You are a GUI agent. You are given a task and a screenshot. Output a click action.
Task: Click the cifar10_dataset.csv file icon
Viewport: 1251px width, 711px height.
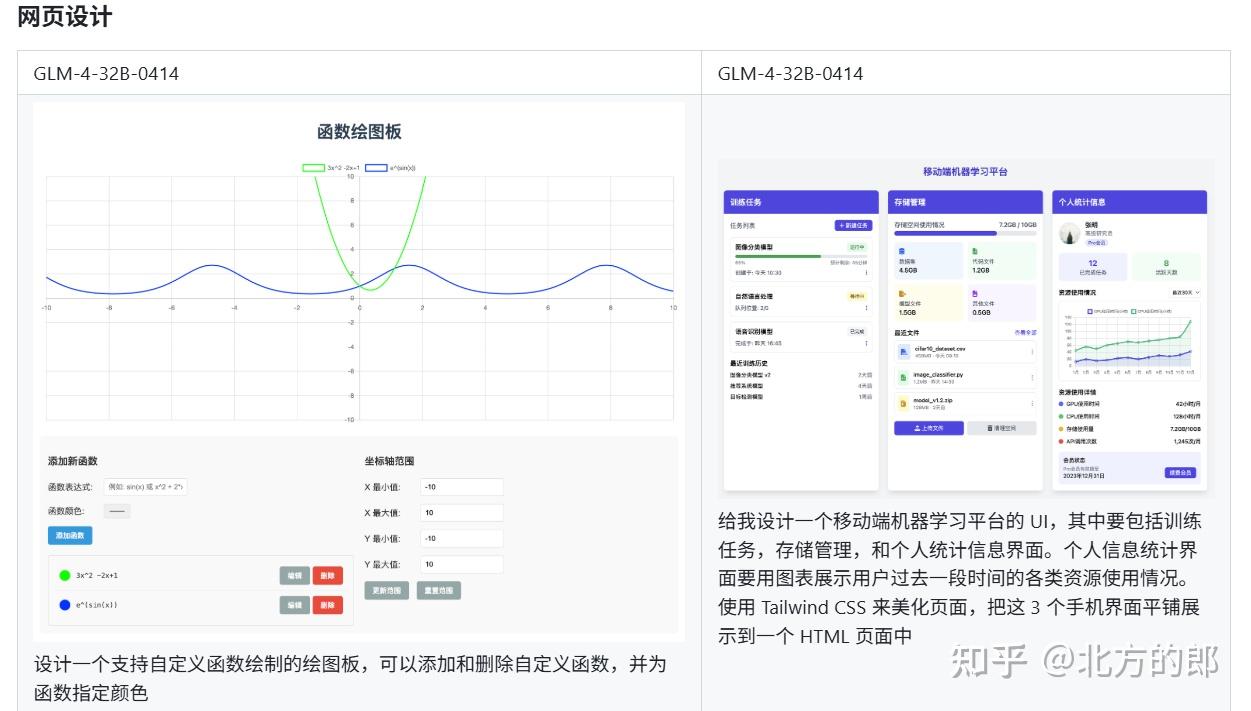click(x=902, y=350)
